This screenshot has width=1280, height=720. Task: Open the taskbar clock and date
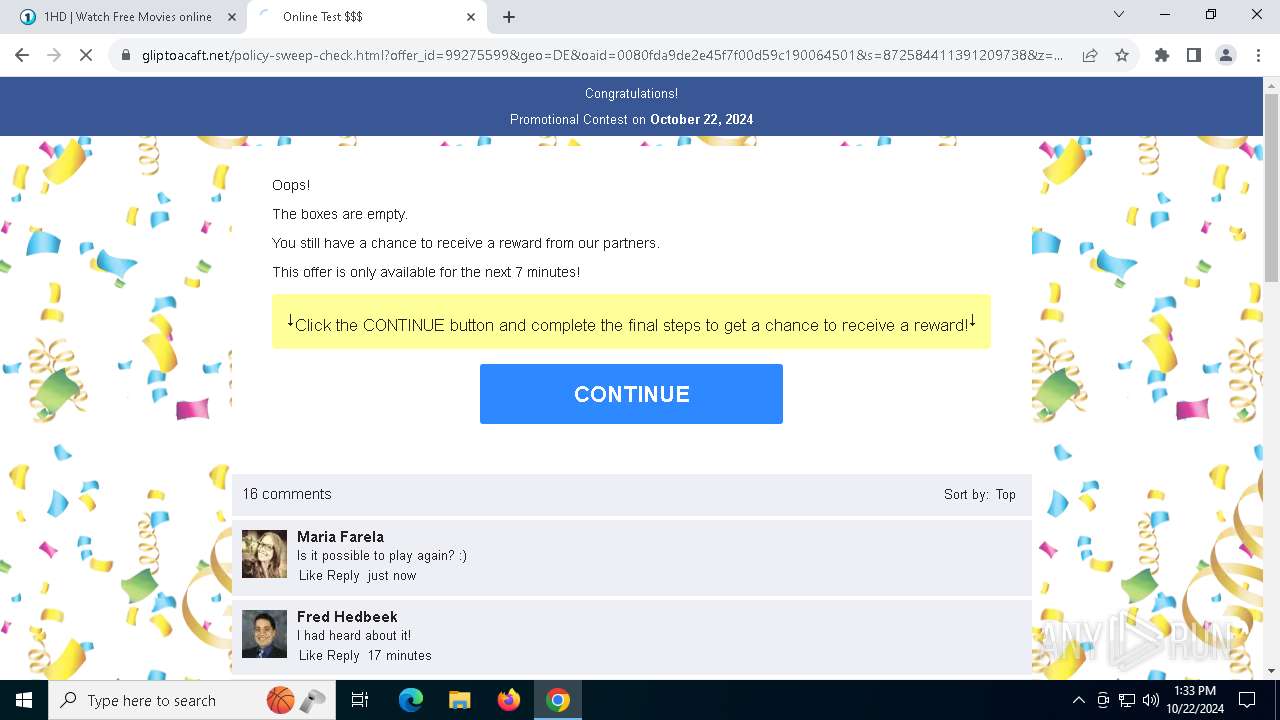point(1195,700)
